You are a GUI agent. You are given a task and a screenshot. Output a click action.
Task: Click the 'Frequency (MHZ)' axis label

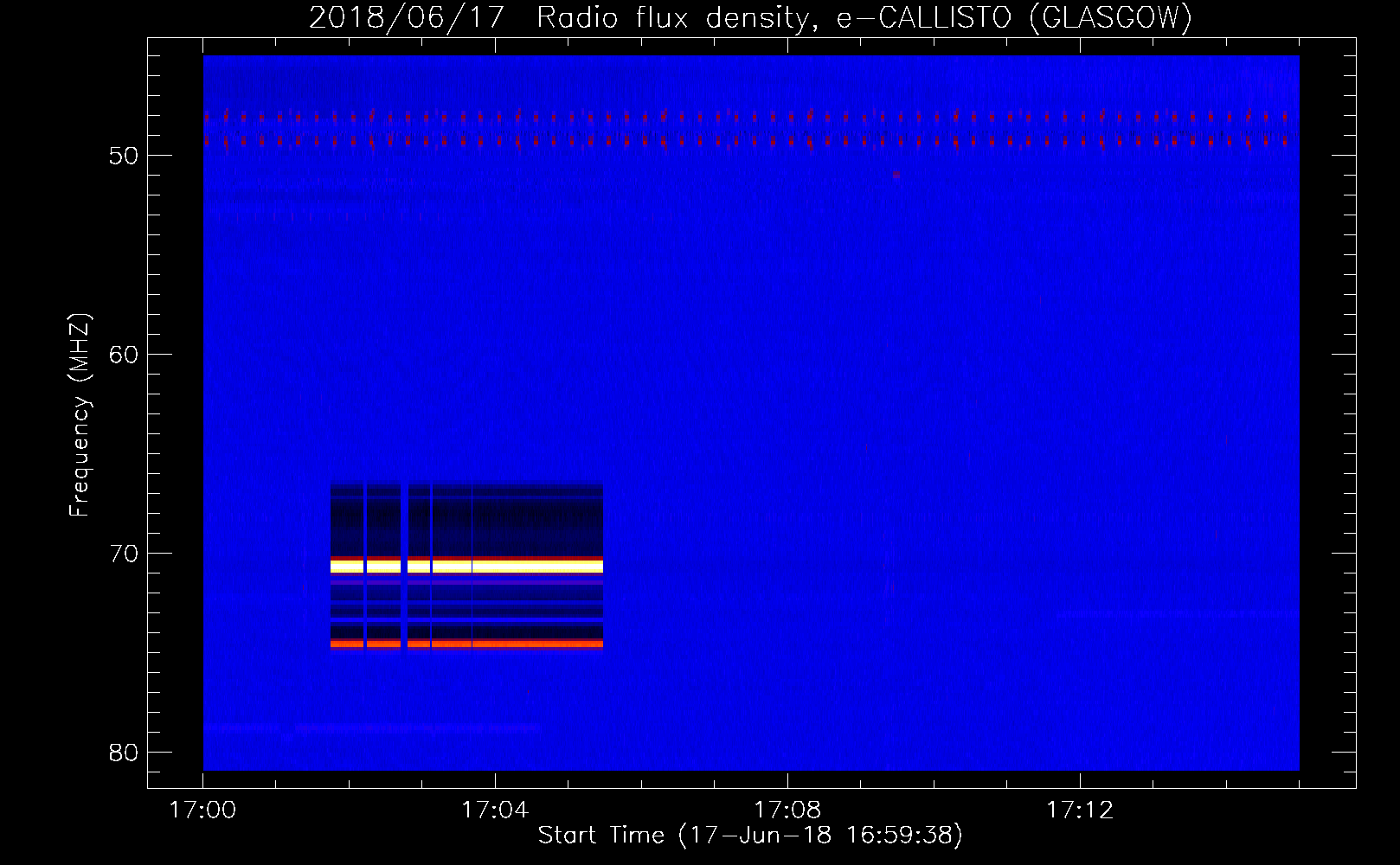pyautogui.click(x=80, y=415)
